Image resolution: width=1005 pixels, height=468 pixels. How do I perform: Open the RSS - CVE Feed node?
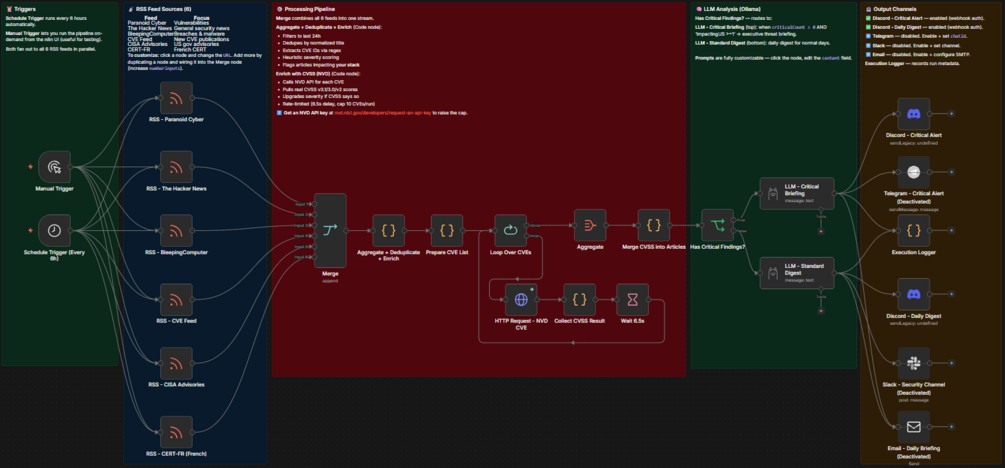[176, 299]
